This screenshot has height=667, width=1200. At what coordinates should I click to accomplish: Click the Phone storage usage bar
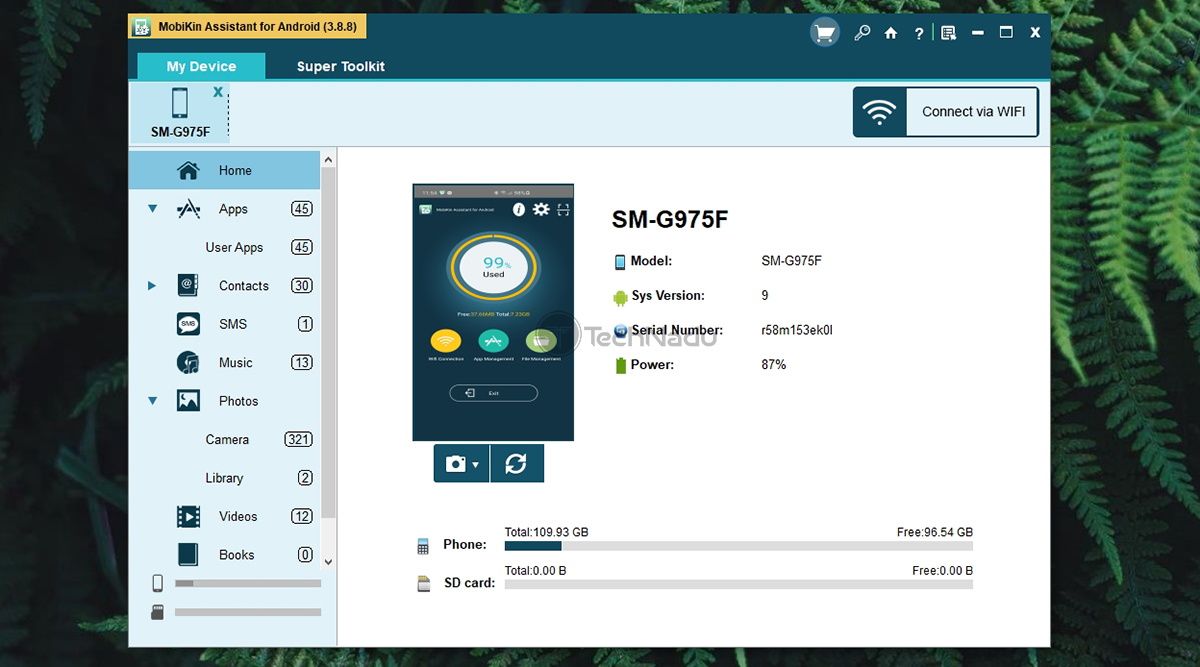[739, 546]
